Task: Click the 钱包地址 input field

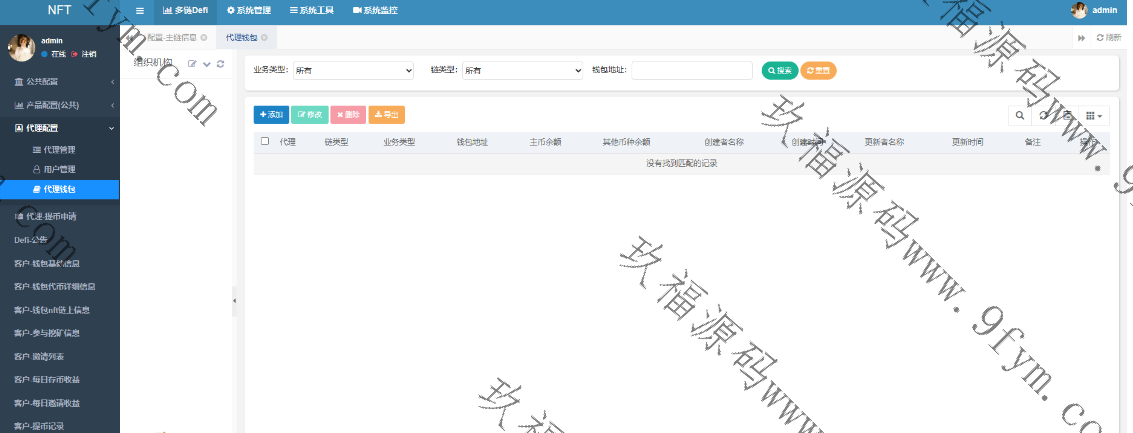Action: click(x=692, y=70)
